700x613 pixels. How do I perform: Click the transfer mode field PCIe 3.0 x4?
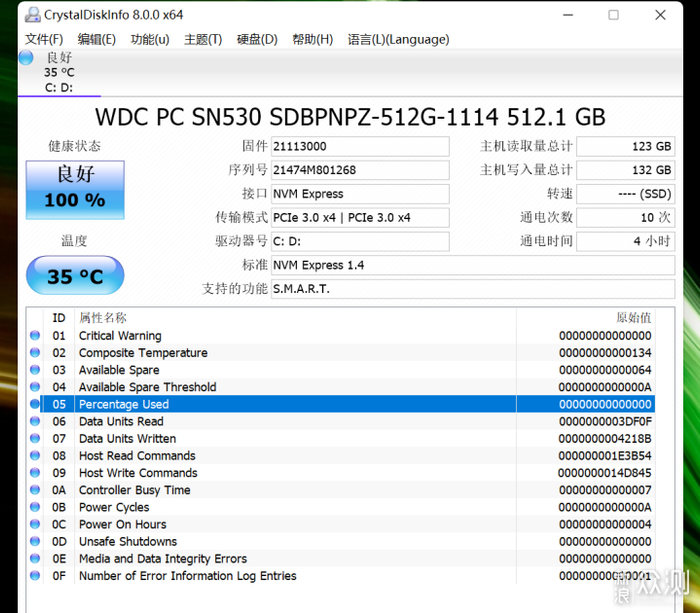360,217
